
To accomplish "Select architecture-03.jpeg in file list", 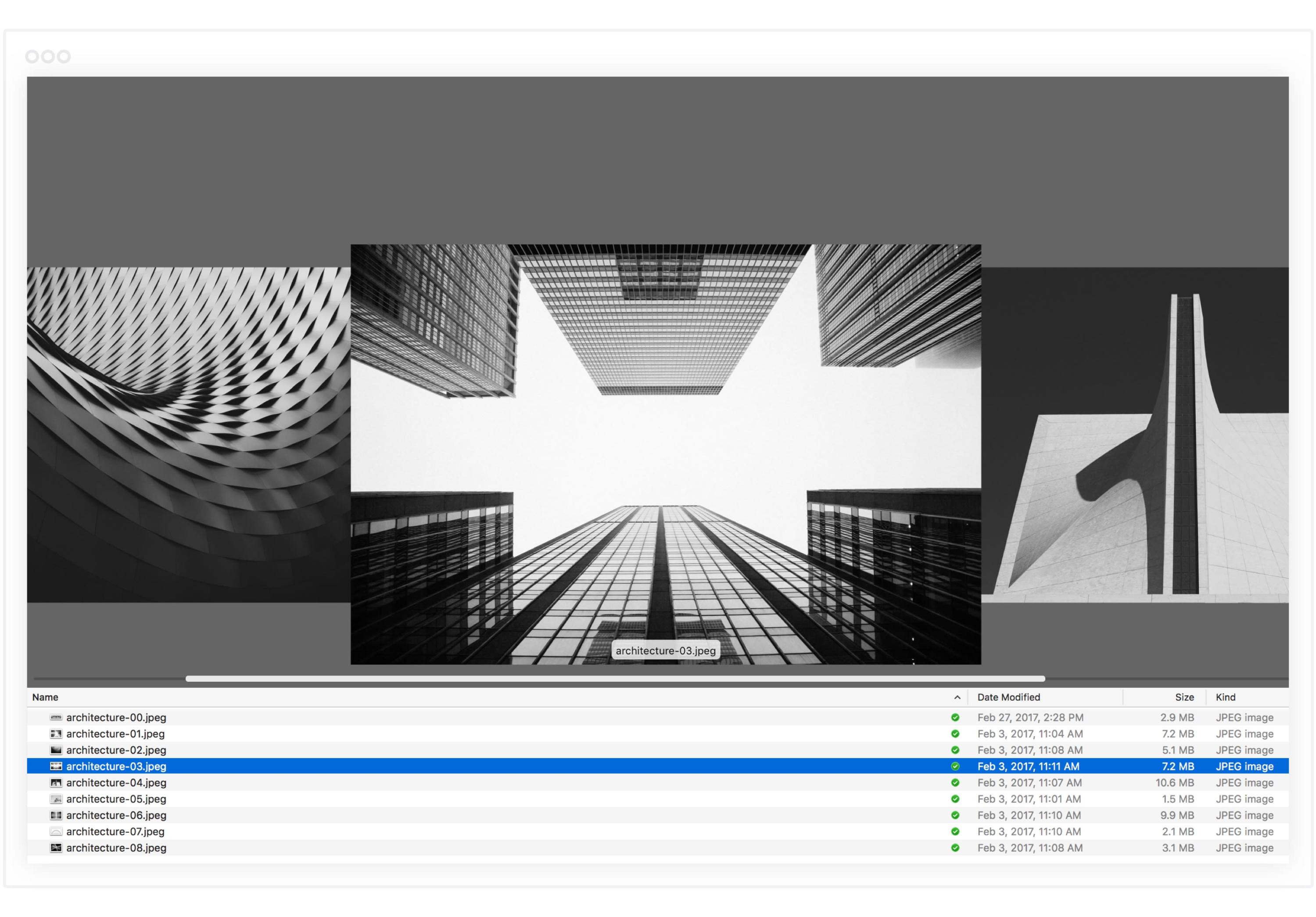I will pyautogui.click(x=115, y=766).
